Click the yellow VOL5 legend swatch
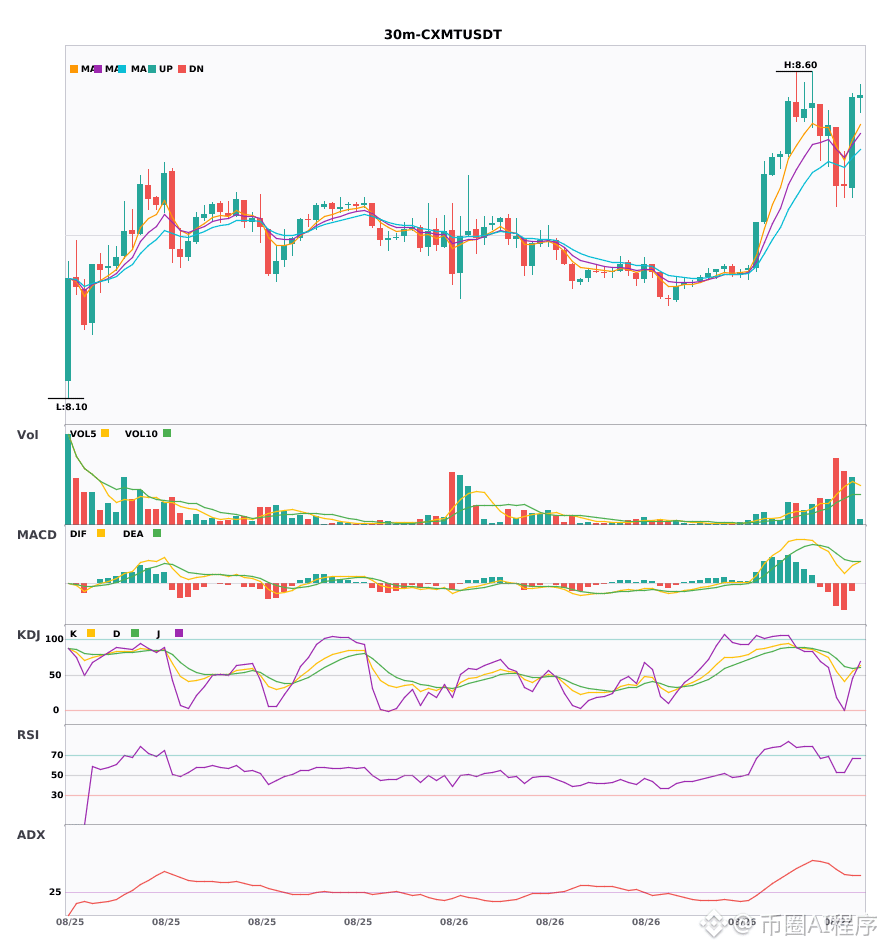The height and width of the screenshot is (950, 885). (105, 433)
